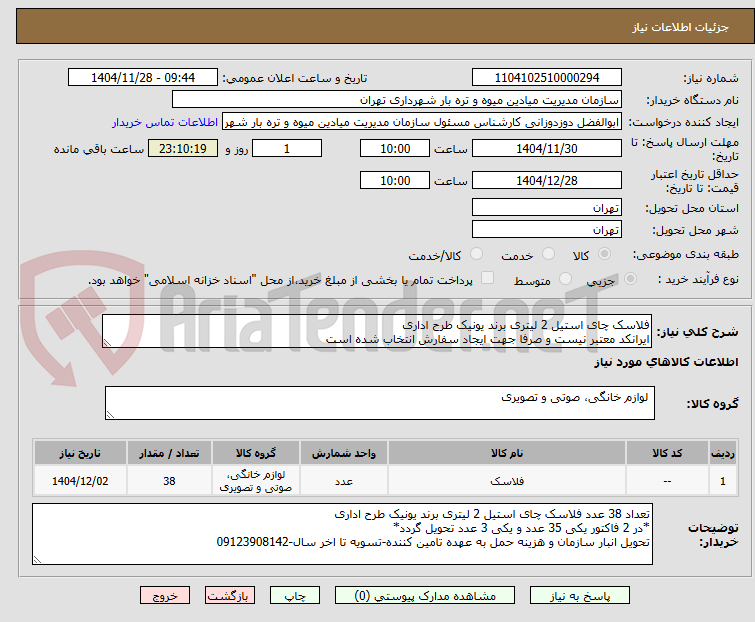Image resolution: width=755 pixels, height=622 pixels.
Task: Click the ردیف column header
Action: pos(723,453)
